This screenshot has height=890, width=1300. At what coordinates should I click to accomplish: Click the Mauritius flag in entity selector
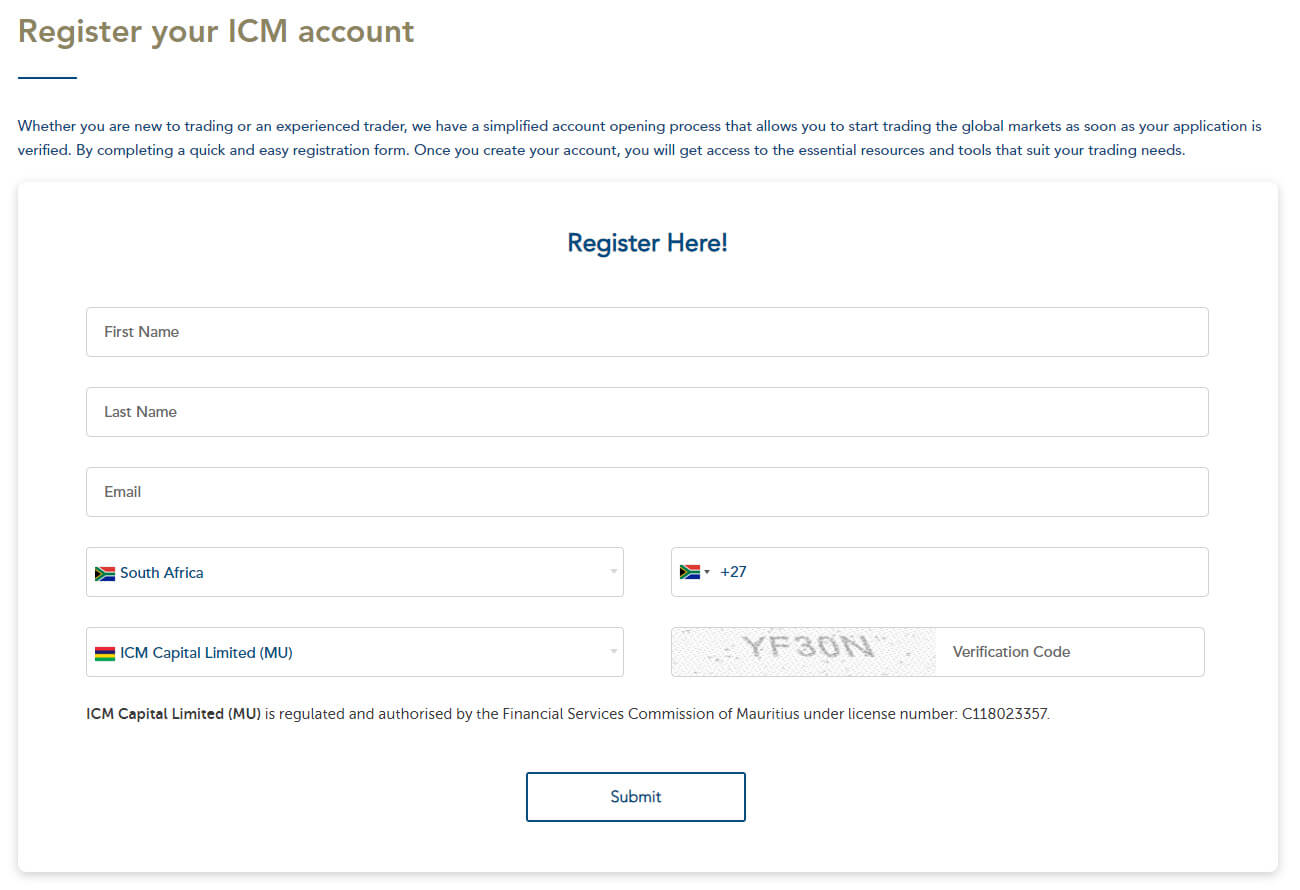point(103,652)
